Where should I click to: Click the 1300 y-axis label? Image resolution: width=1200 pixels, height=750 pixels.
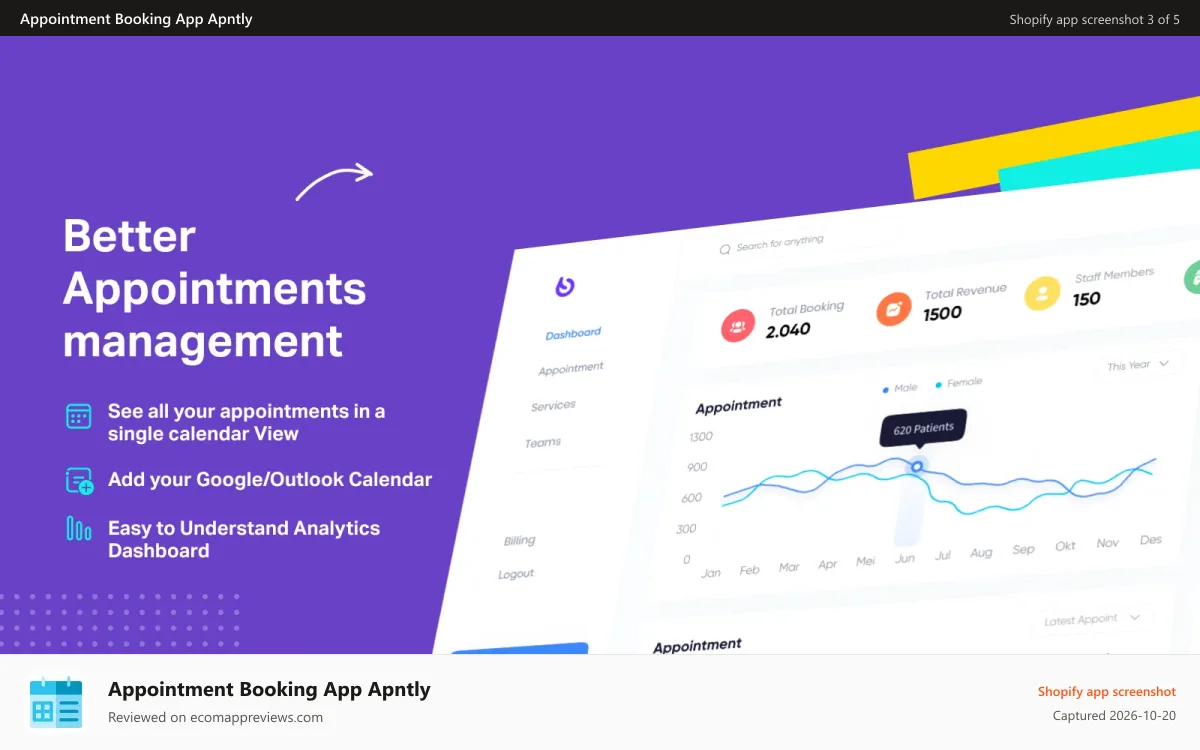pos(701,436)
